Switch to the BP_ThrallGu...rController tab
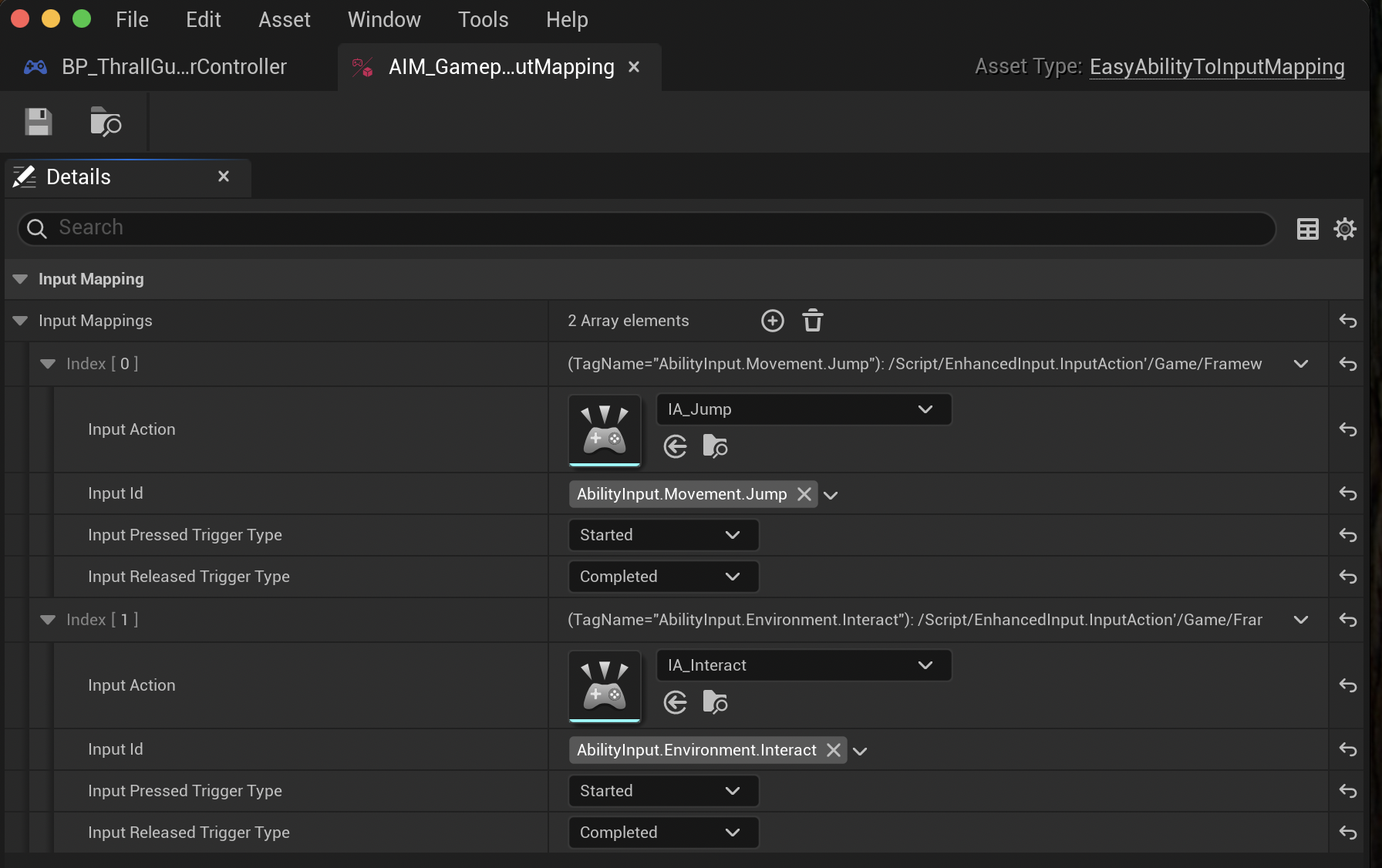Image resolution: width=1382 pixels, height=868 pixels. point(174,67)
